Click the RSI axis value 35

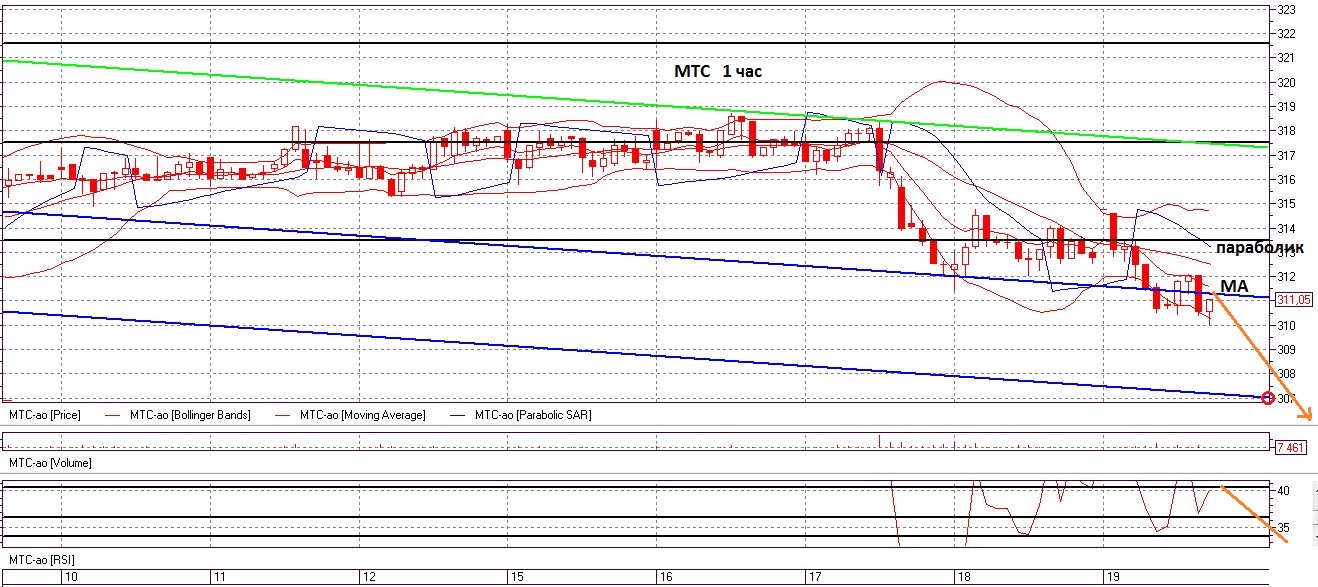tap(1284, 528)
